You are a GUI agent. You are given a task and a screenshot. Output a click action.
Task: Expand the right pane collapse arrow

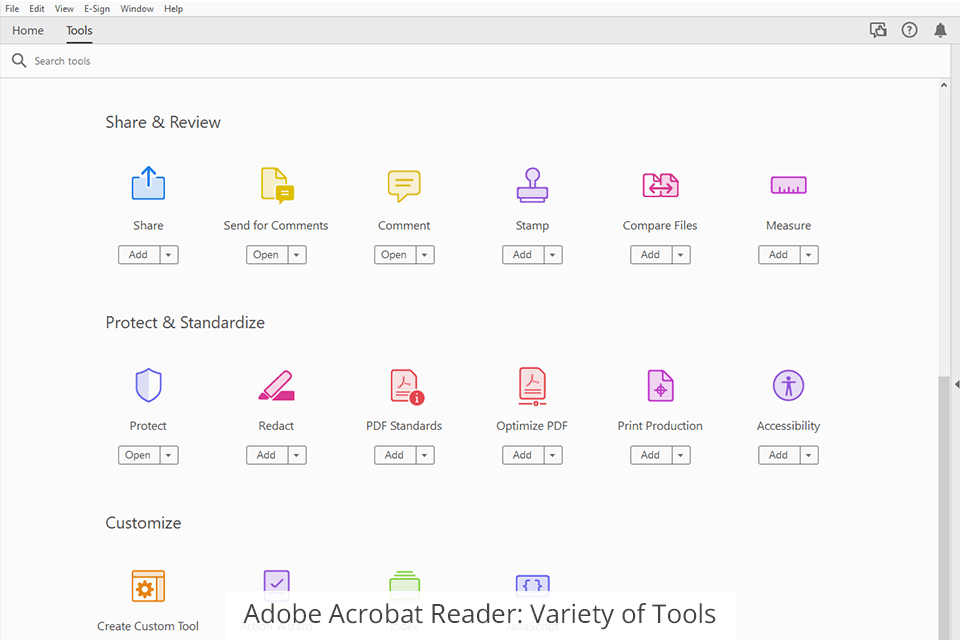pos(956,385)
